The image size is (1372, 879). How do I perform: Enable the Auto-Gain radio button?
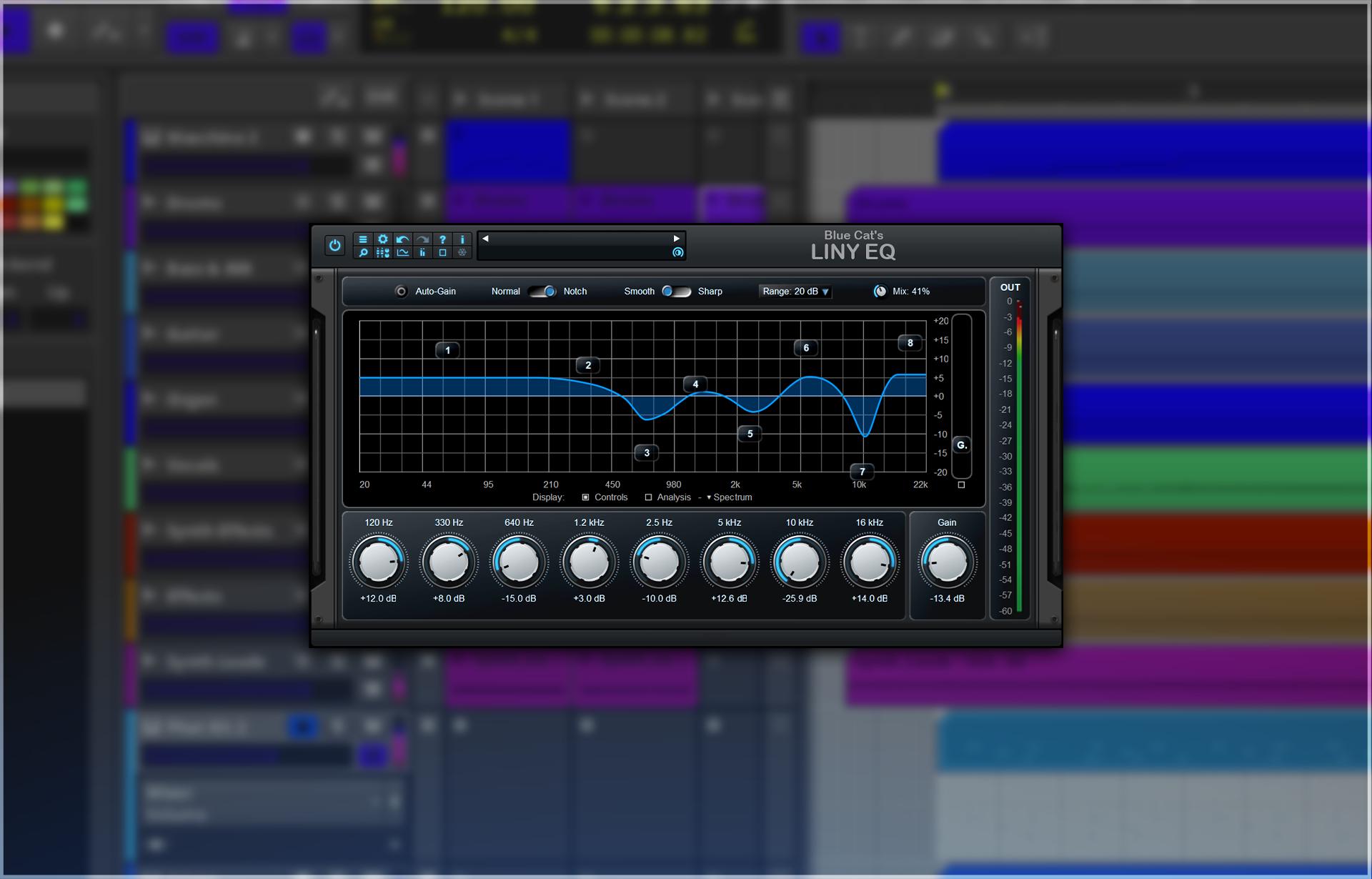pos(402,292)
